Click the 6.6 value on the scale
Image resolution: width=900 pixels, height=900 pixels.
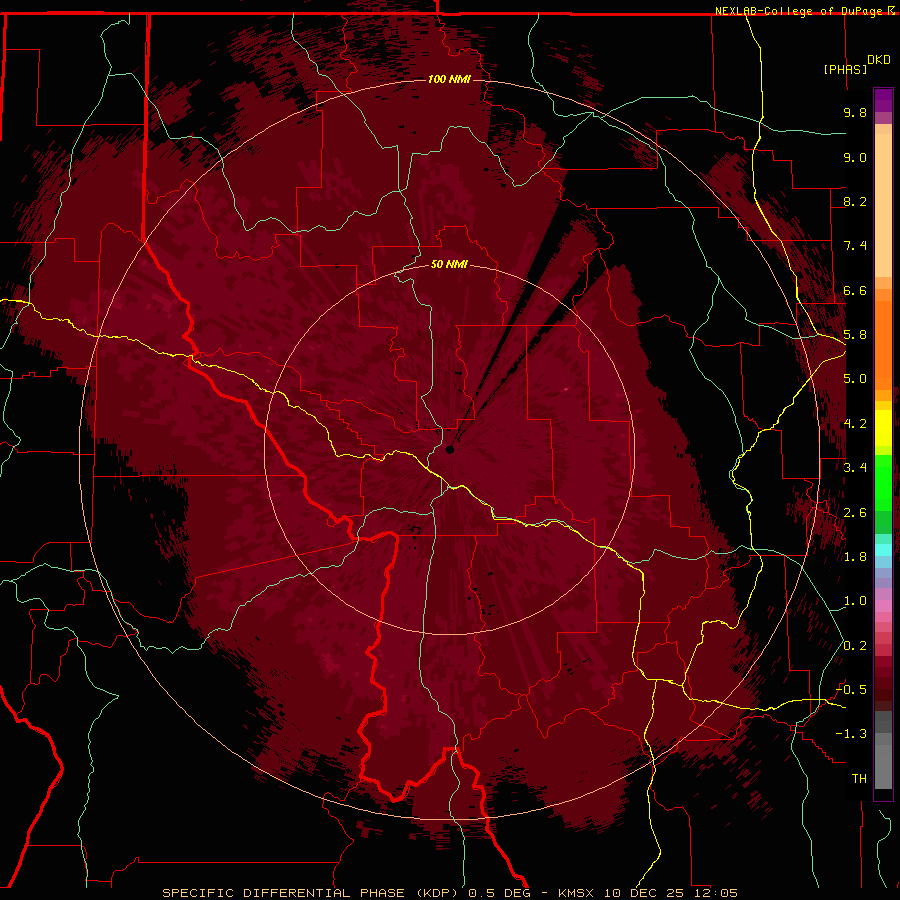[x=855, y=290]
